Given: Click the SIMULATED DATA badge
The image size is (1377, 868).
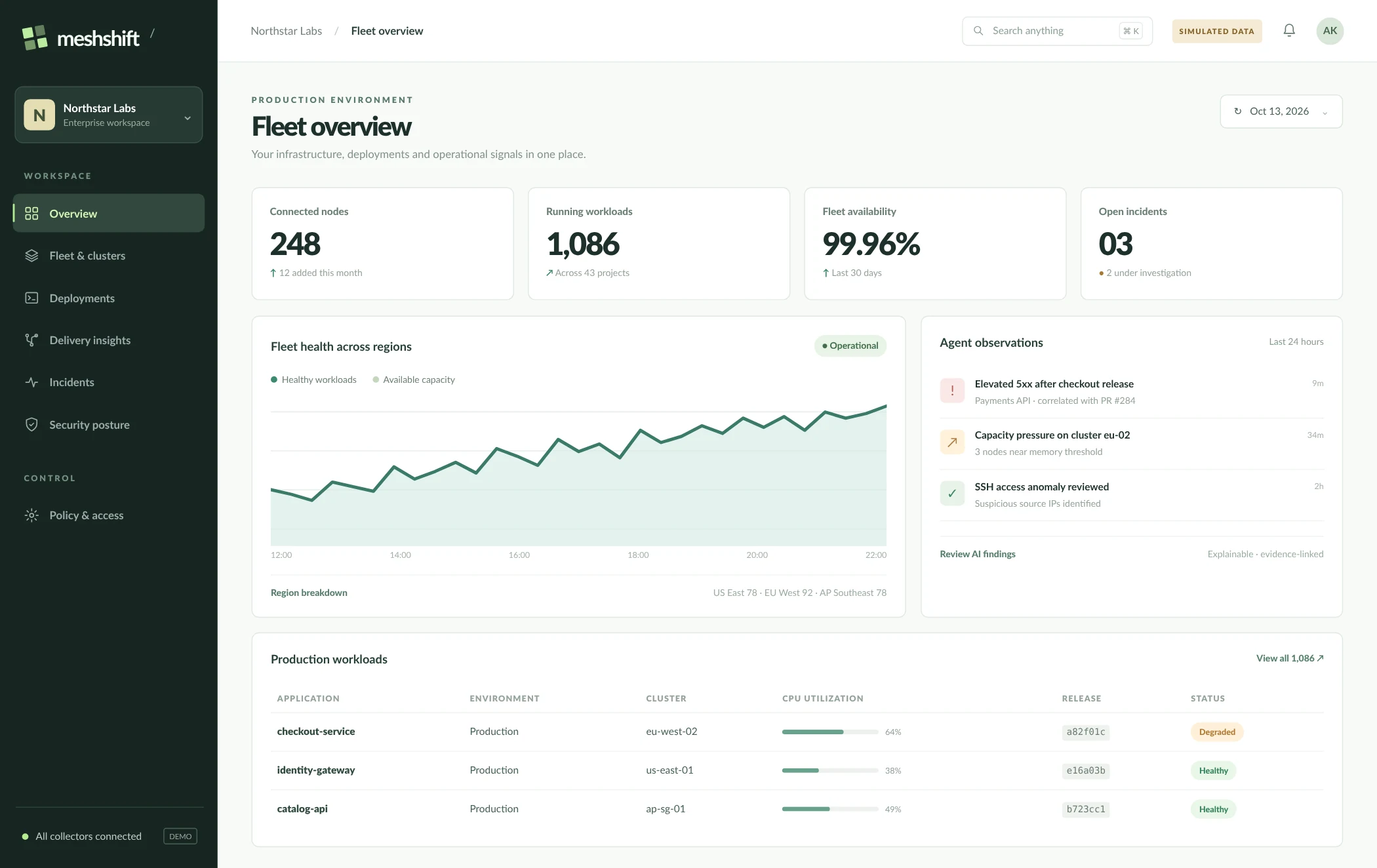Looking at the screenshot, I should 1217,31.
